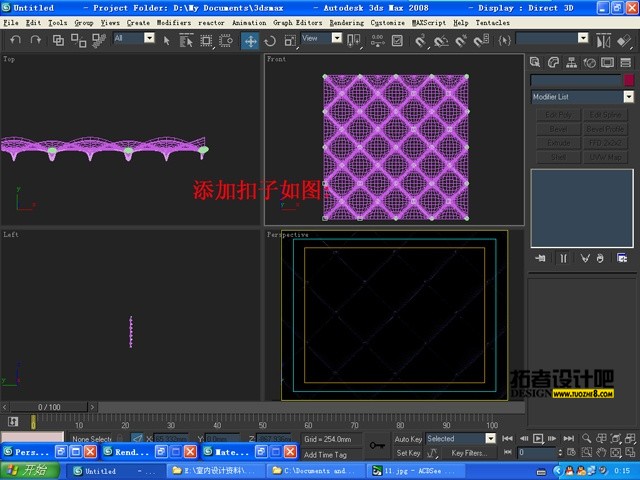Choose the Rectangular Selection Region tool
The width and height of the screenshot is (640, 480).
206,40
